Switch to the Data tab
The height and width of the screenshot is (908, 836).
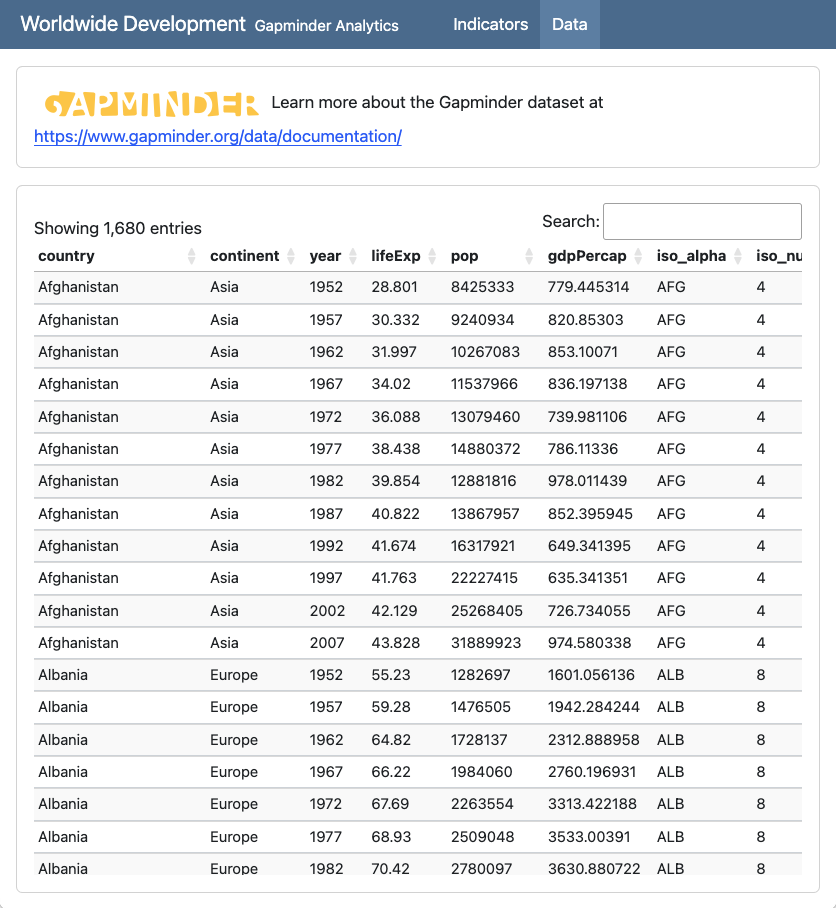pyautogui.click(x=569, y=24)
